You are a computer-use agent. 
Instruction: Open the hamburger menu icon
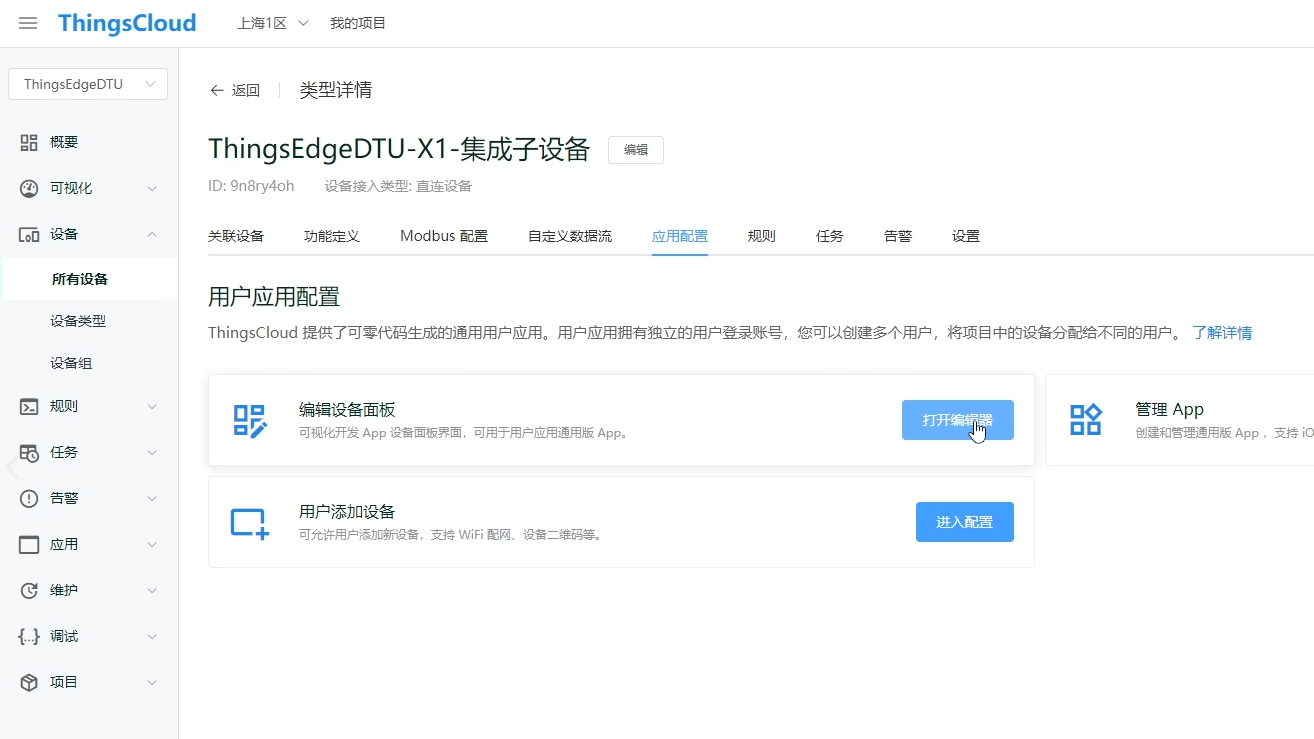(28, 23)
